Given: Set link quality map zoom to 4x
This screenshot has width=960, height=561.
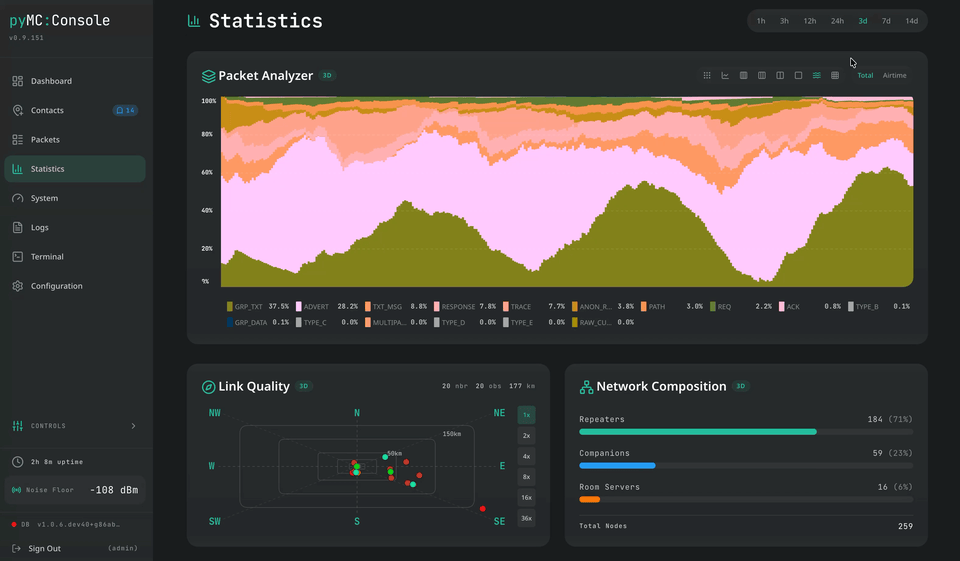Looking at the screenshot, I should pos(527,456).
